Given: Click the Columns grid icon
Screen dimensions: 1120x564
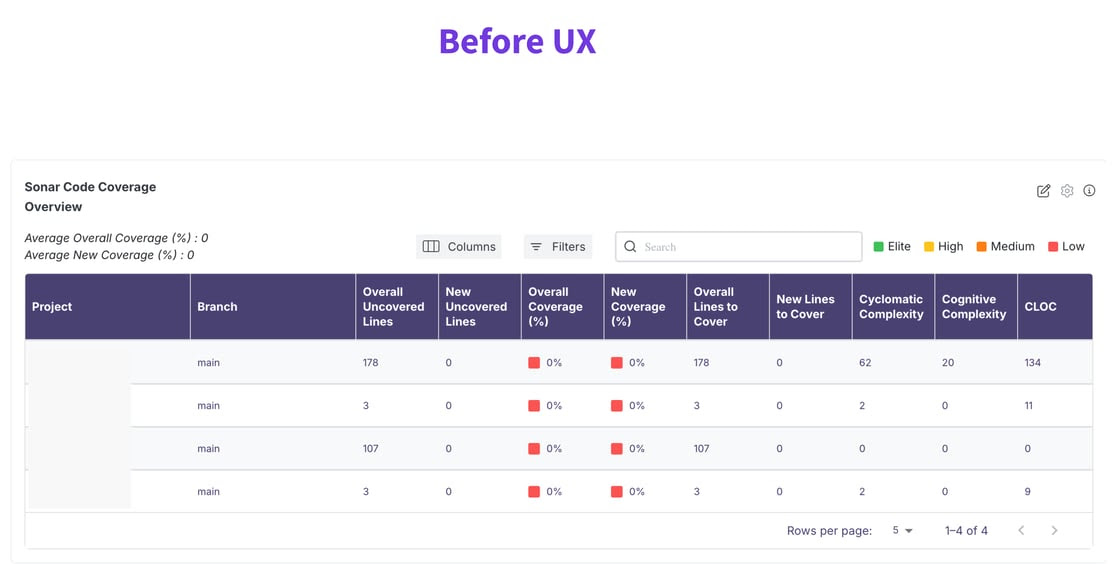Looking at the screenshot, I should (x=431, y=247).
